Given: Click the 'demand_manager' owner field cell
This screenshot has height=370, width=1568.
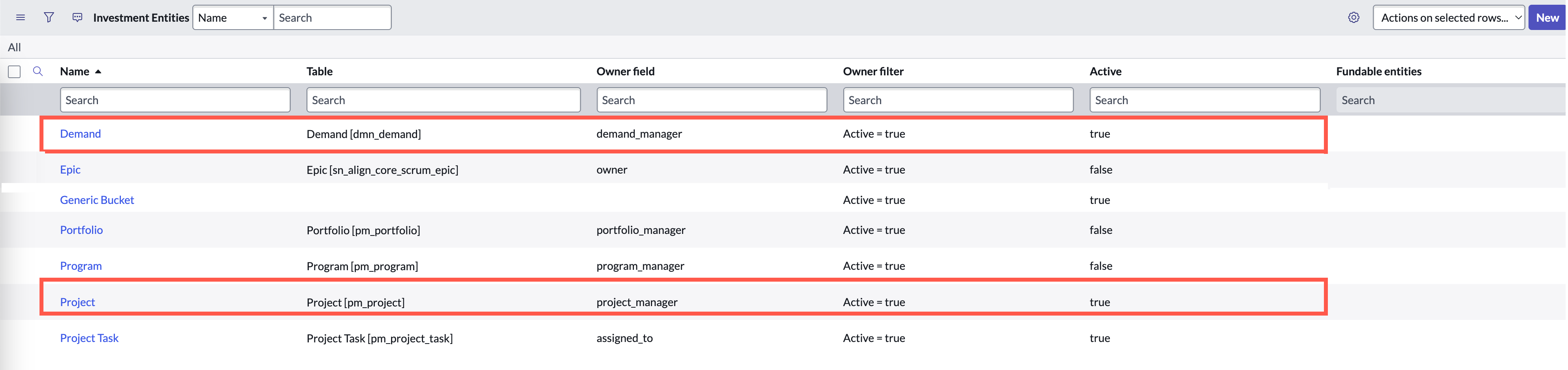Looking at the screenshot, I should tap(639, 134).
